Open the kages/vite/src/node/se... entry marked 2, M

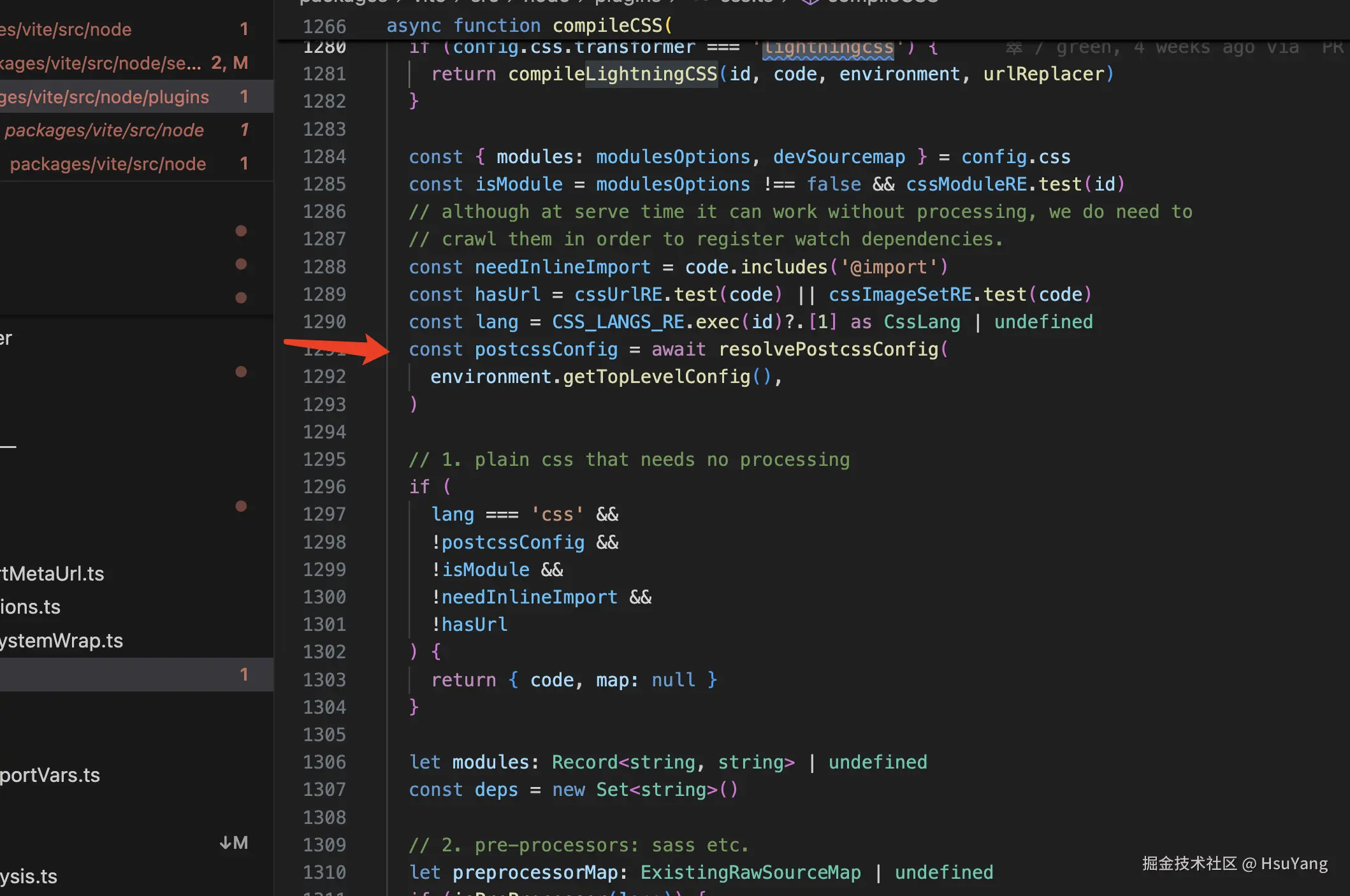click(x=102, y=63)
